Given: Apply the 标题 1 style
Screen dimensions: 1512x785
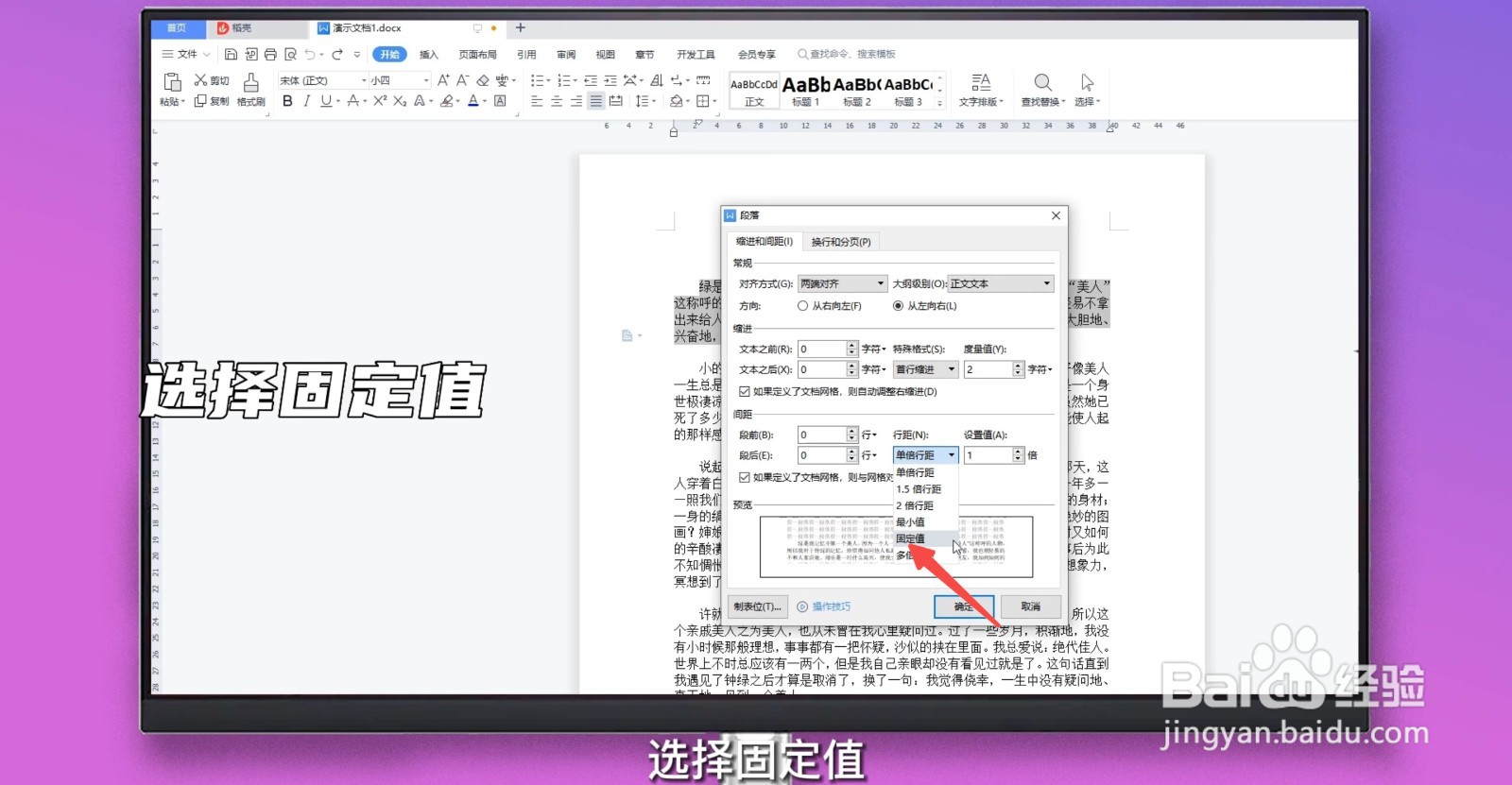Looking at the screenshot, I should 806,91.
